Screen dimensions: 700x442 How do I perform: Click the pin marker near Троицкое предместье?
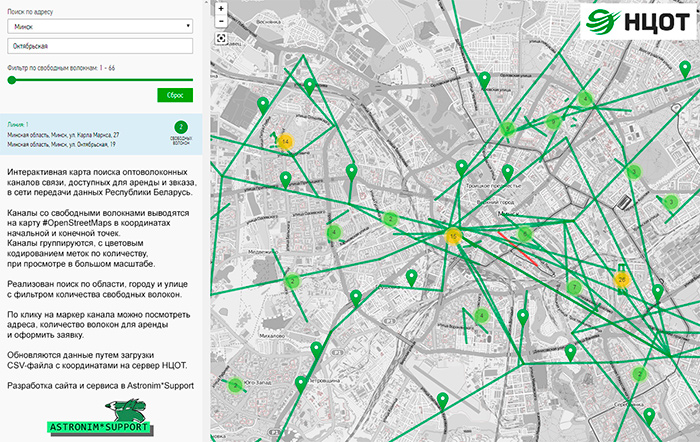point(507,172)
